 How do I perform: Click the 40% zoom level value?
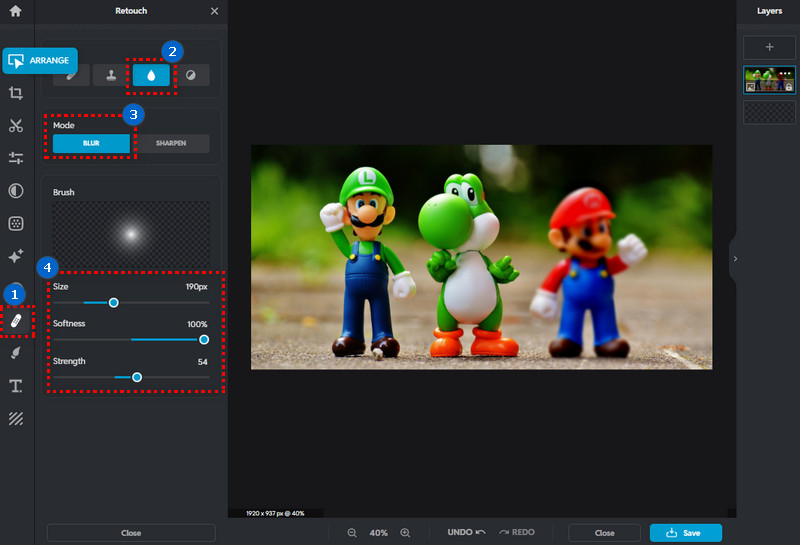379,533
